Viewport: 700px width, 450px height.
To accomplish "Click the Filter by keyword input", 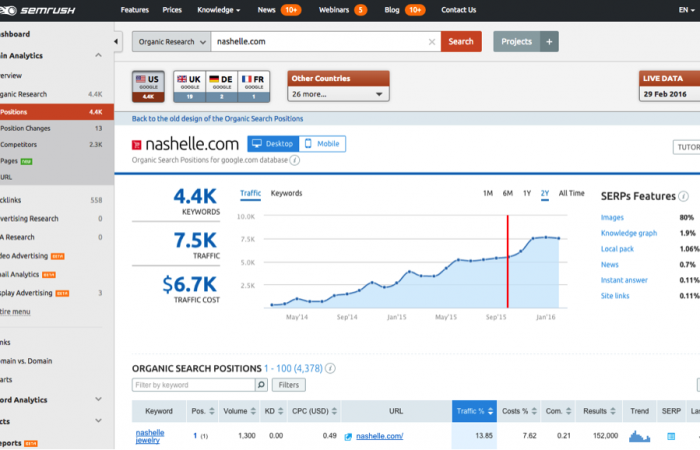I will 193,385.
